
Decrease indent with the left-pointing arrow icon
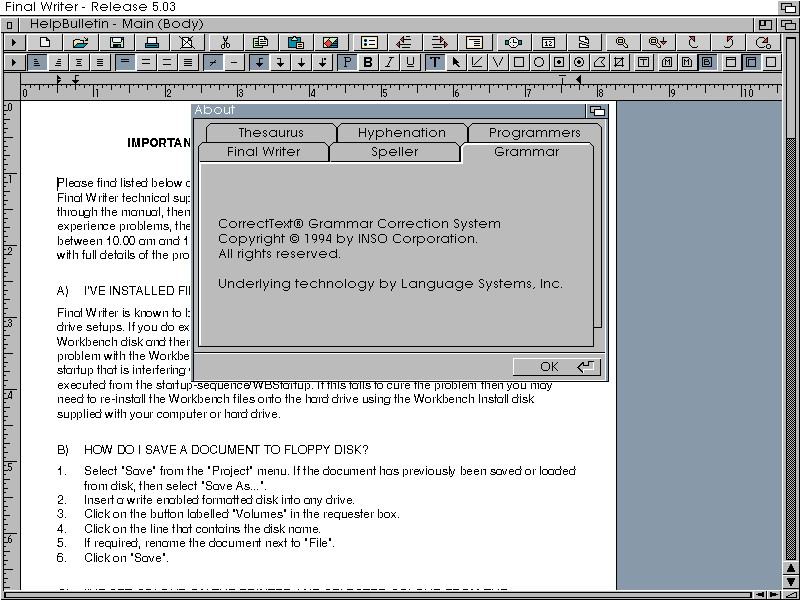(404, 42)
